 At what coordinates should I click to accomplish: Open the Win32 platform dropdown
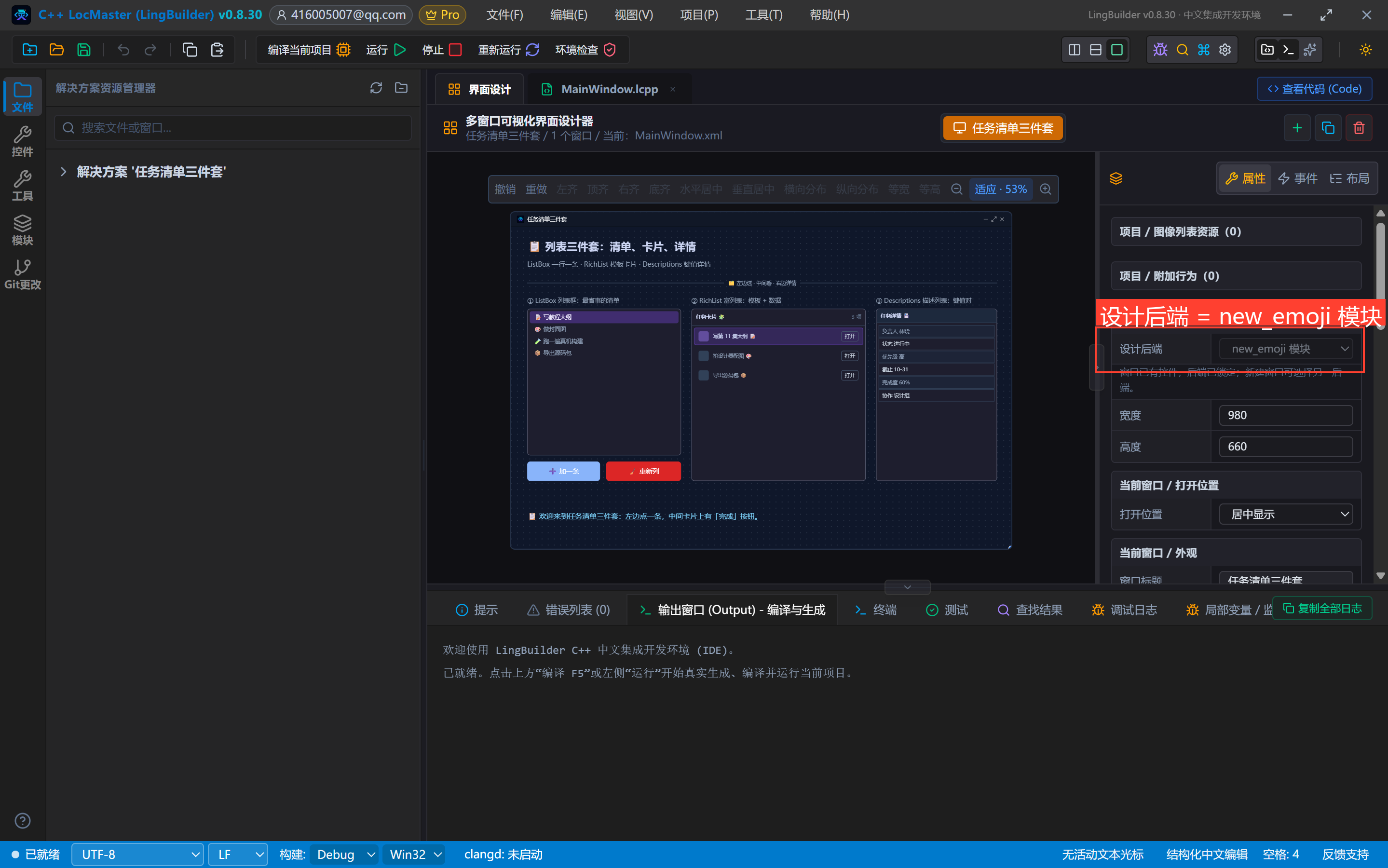[414, 854]
